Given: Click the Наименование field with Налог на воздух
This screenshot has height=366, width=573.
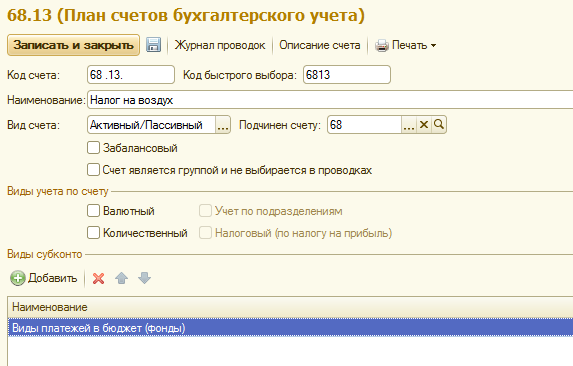Looking at the screenshot, I should [x=330, y=100].
